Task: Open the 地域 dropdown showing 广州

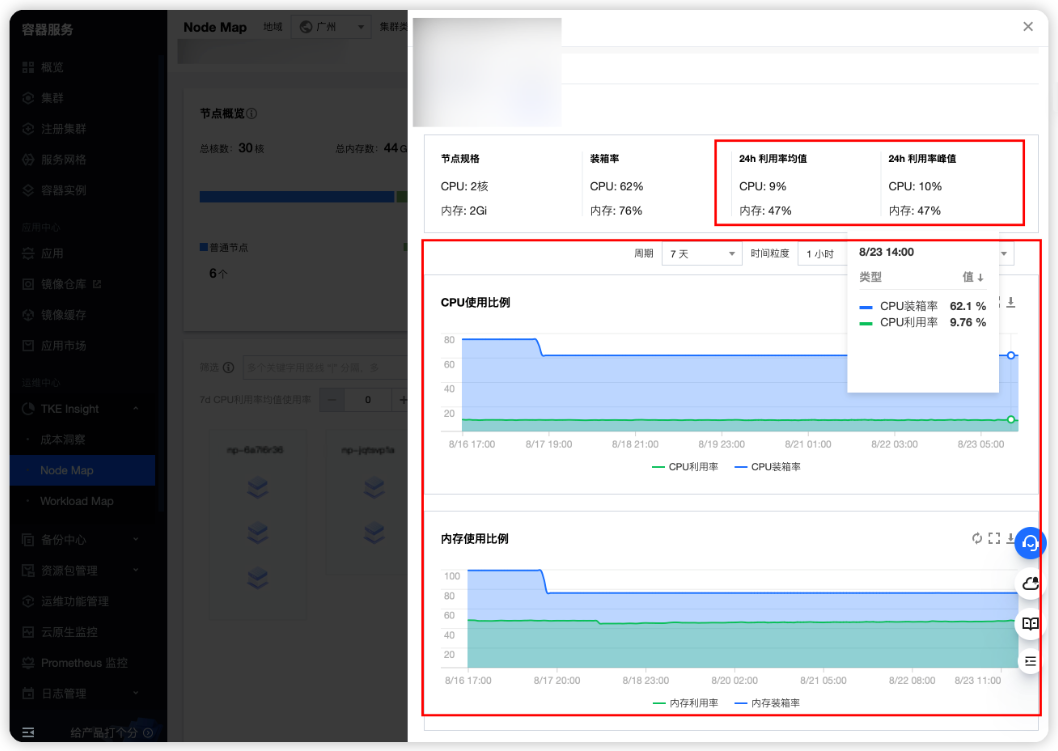Action: coord(331,27)
